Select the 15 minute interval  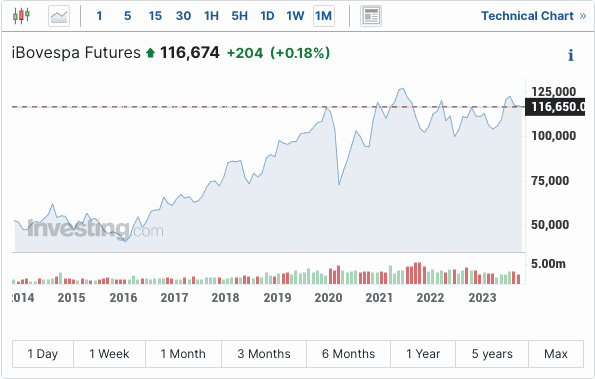pyautogui.click(x=155, y=16)
